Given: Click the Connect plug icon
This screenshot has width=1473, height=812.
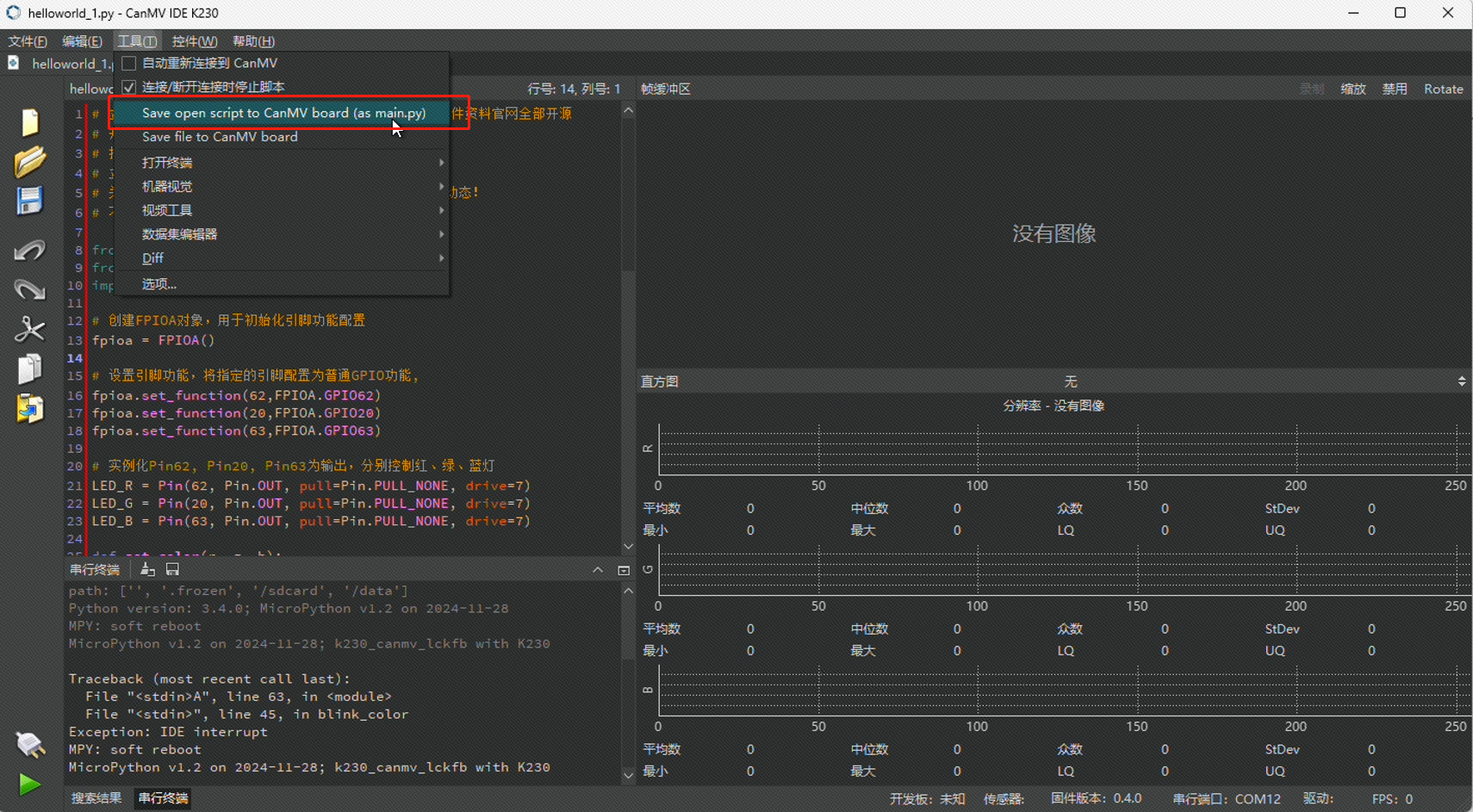Looking at the screenshot, I should (x=30, y=744).
